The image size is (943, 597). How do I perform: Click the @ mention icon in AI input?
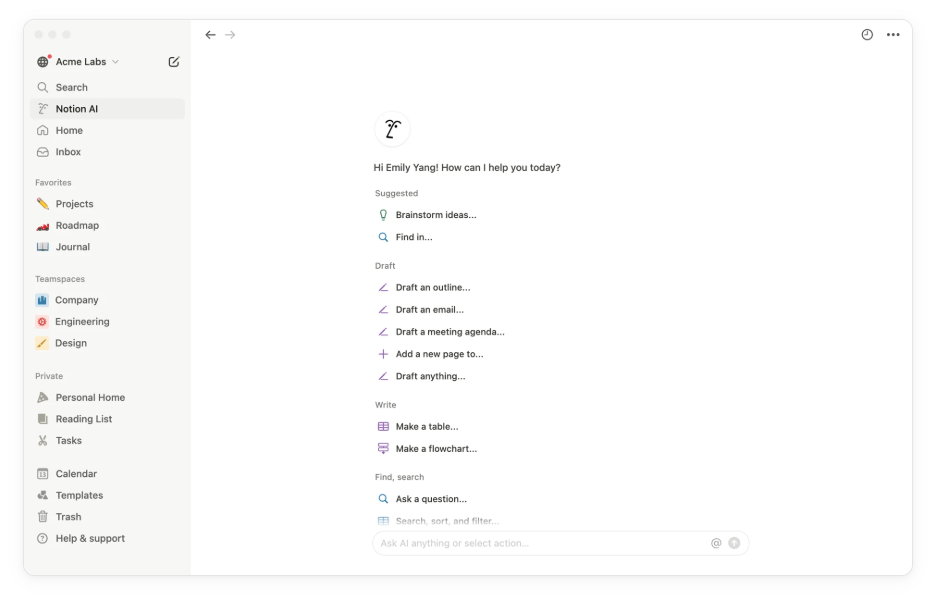point(716,543)
